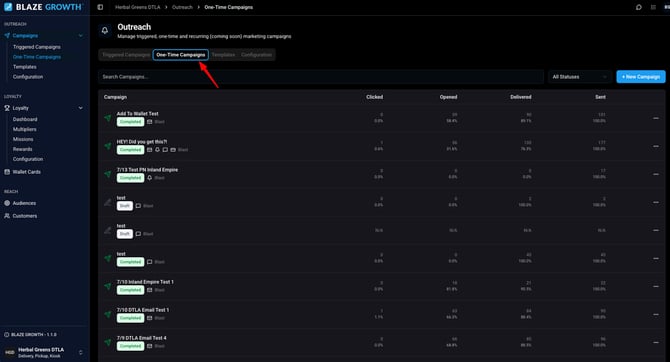Click the Search Campaigns input field
This screenshot has width=670, height=362.
[x=321, y=77]
